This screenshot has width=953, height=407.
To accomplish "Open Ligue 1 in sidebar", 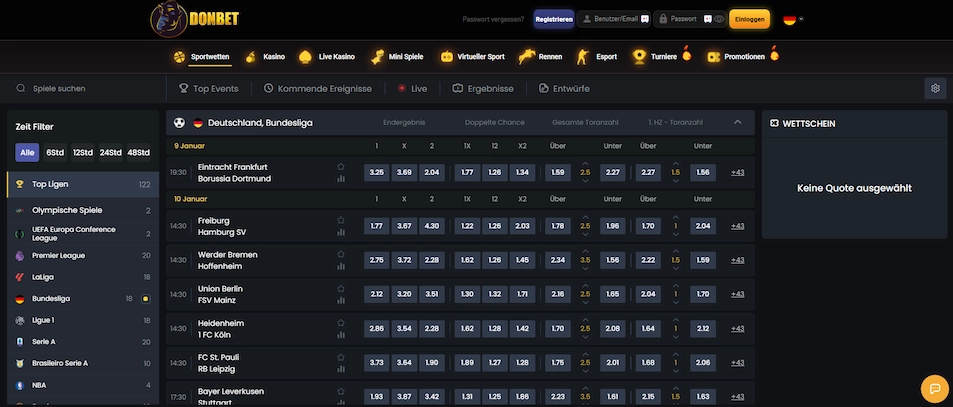I will tap(83, 320).
